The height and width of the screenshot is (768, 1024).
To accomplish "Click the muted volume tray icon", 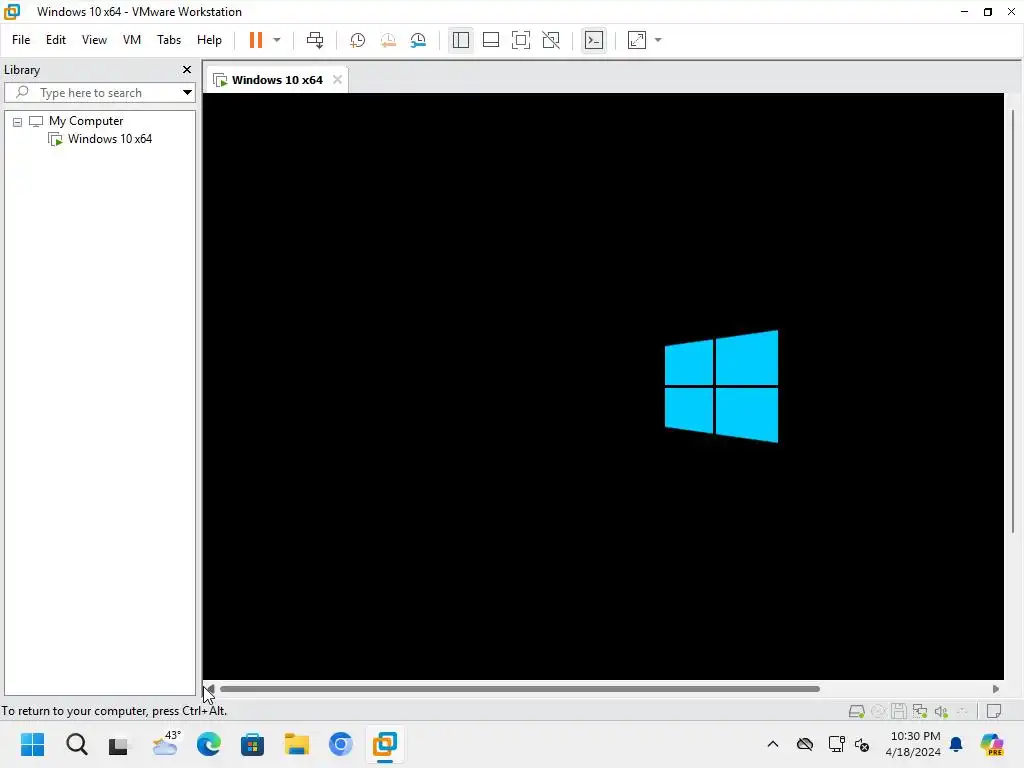I will [861, 744].
